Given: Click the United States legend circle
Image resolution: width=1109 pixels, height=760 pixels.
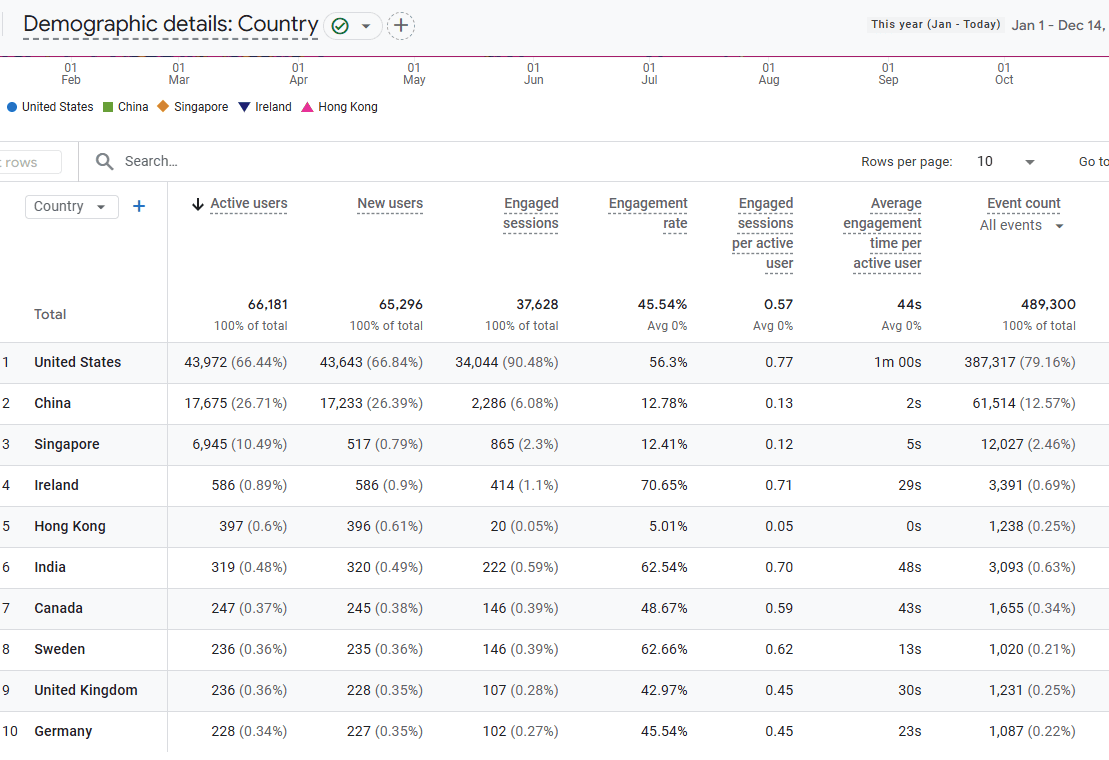Looking at the screenshot, I should point(12,107).
